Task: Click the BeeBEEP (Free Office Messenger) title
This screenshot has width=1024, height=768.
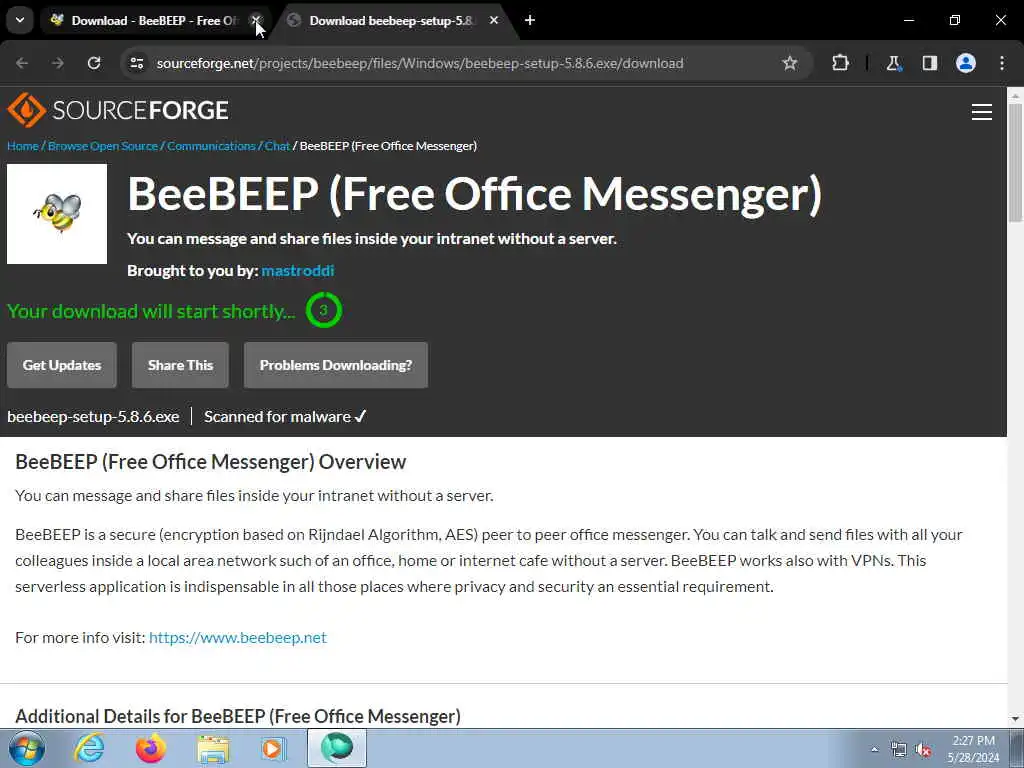Action: click(x=475, y=194)
